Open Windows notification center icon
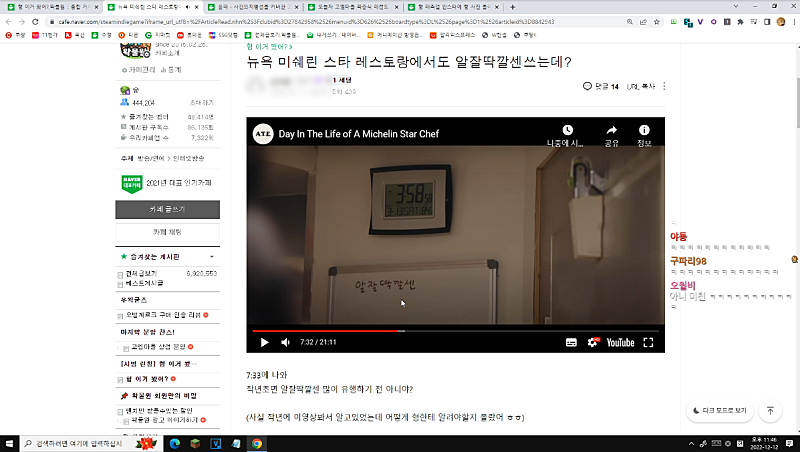The width and height of the screenshot is (800, 452). tap(789, 444)
